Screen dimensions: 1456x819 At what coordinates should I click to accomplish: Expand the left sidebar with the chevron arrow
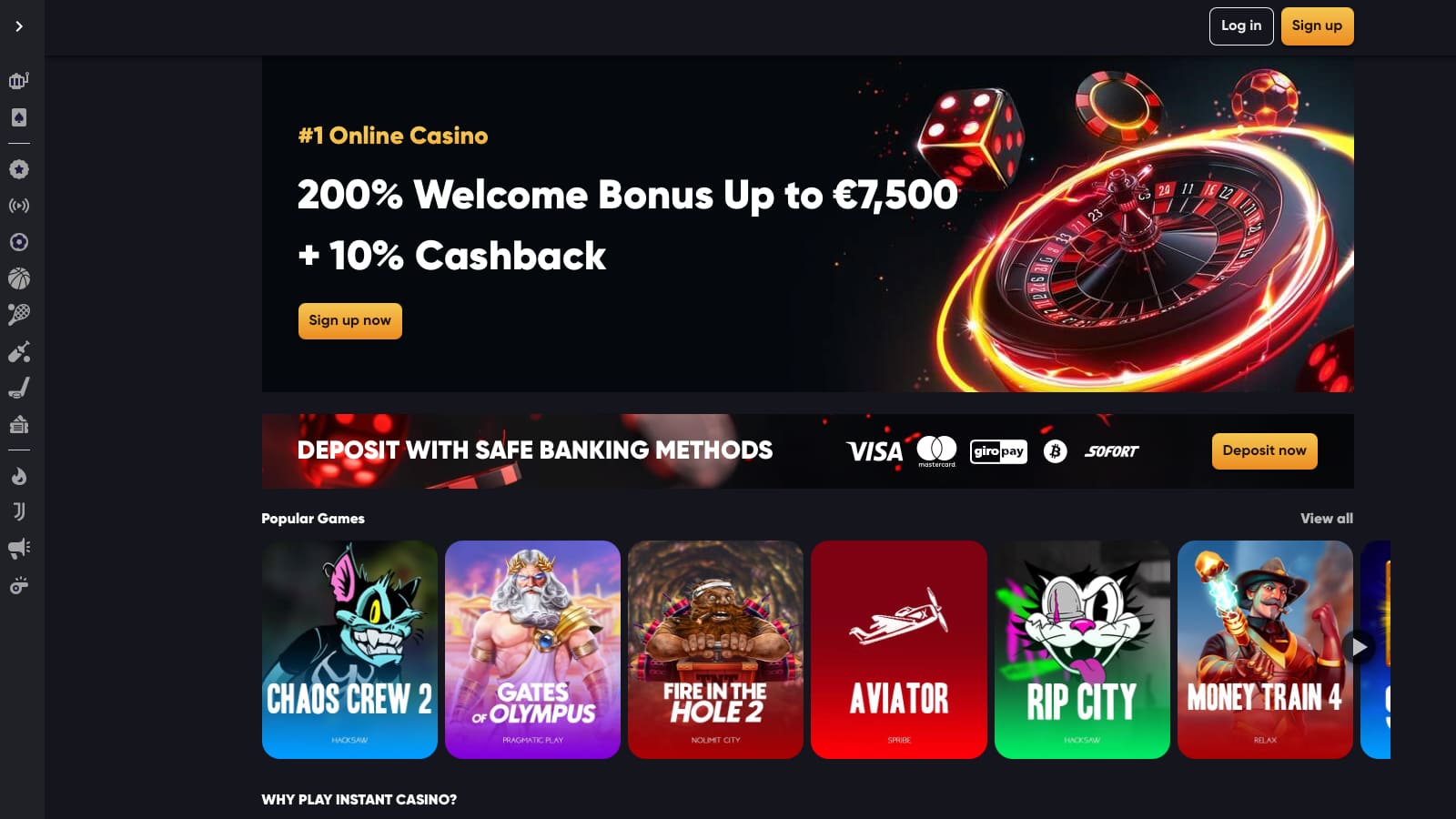coord(19,26)
